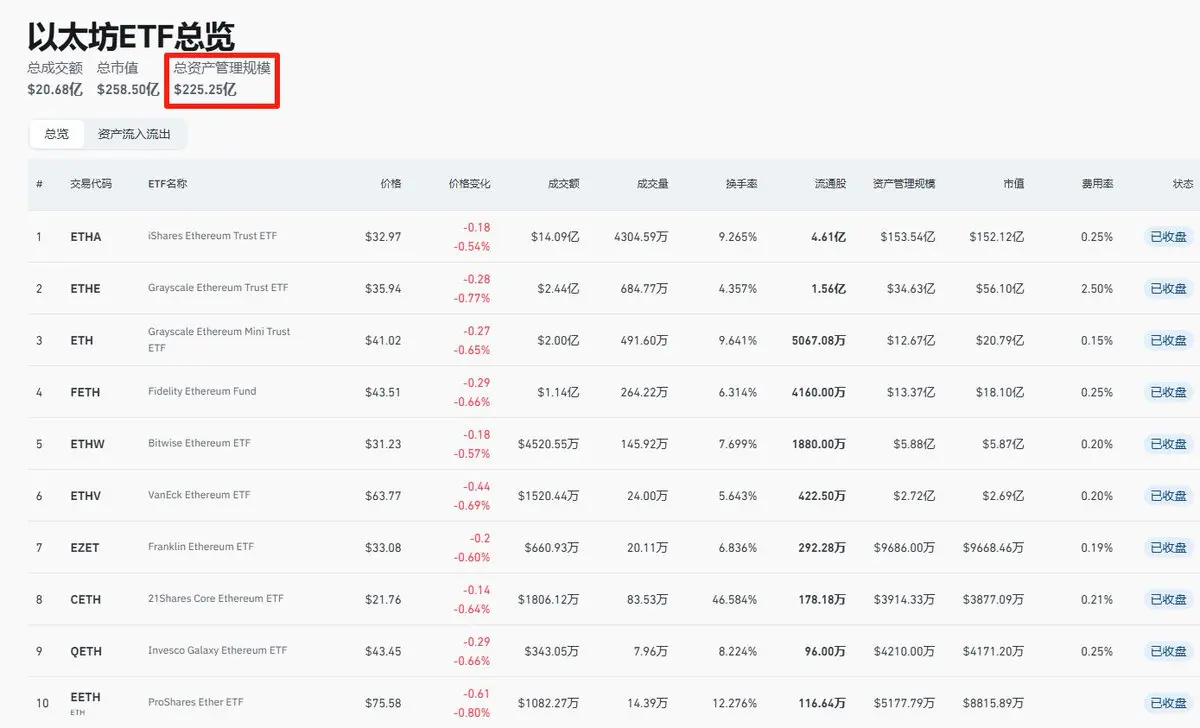Select Grayscale Ethereum Trust ETF name
The width and height of the screenshot is (1200, 728).
[x=218, y=288]
